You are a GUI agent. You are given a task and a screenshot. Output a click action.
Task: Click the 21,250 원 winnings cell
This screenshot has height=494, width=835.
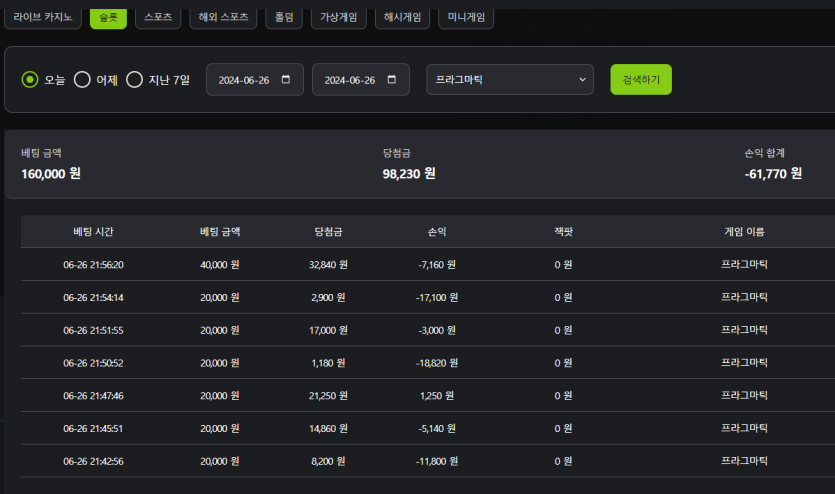(329, 396)
